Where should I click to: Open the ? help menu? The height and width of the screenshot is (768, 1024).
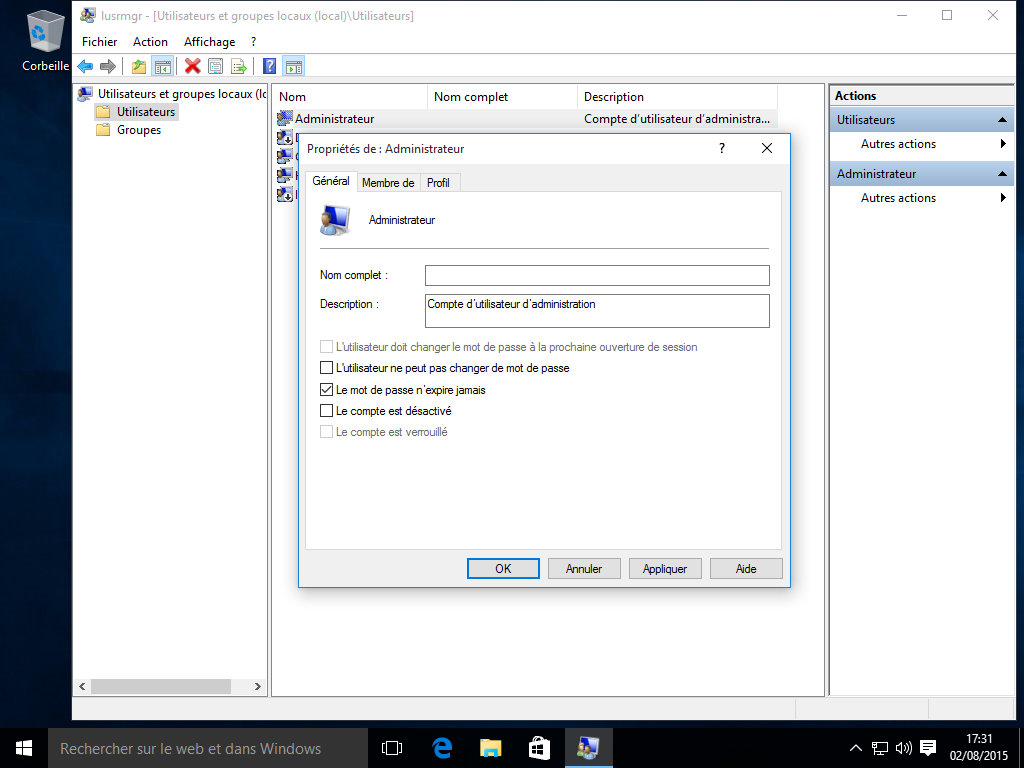(253, 41)
